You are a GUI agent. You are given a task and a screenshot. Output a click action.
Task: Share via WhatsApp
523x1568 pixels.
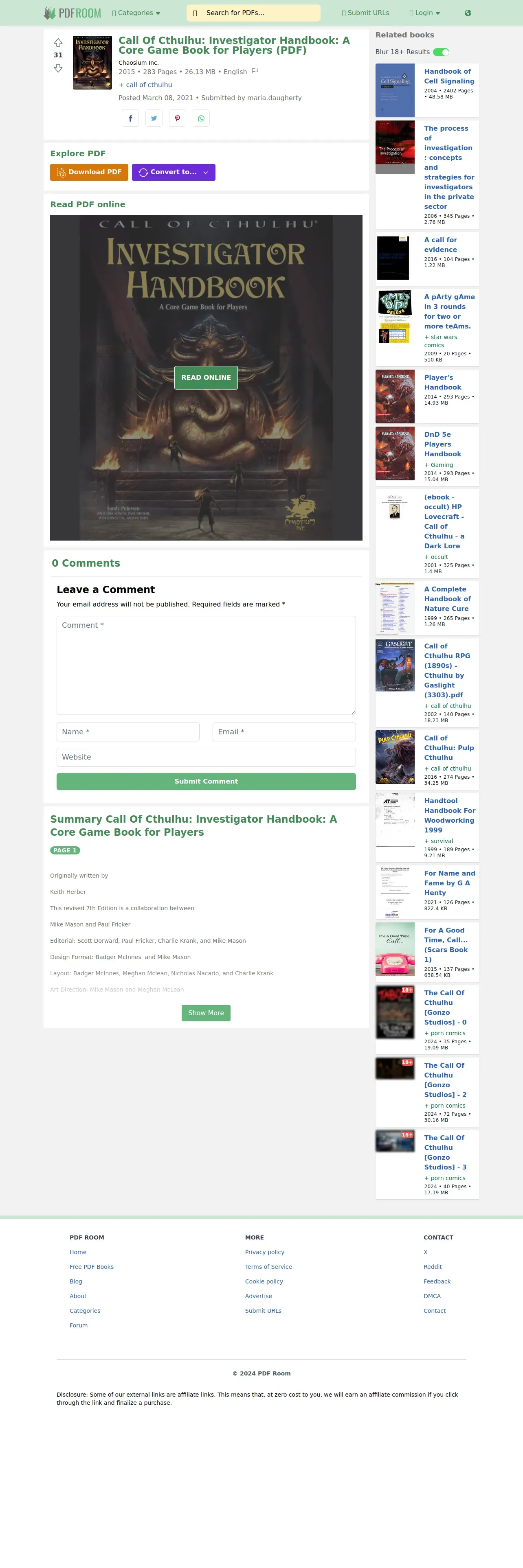tap(201, 118)
